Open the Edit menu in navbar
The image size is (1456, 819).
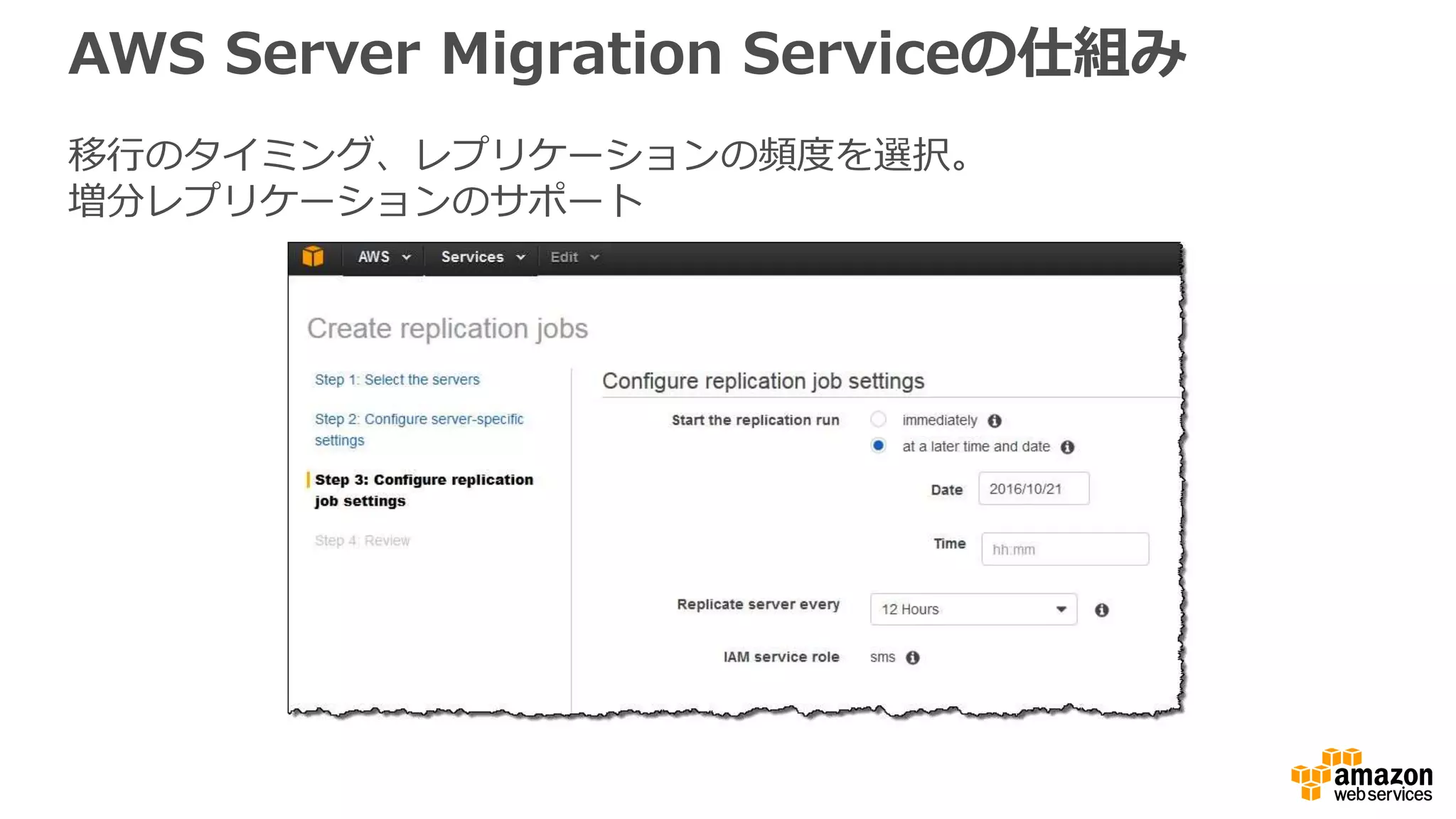point(574,257)
